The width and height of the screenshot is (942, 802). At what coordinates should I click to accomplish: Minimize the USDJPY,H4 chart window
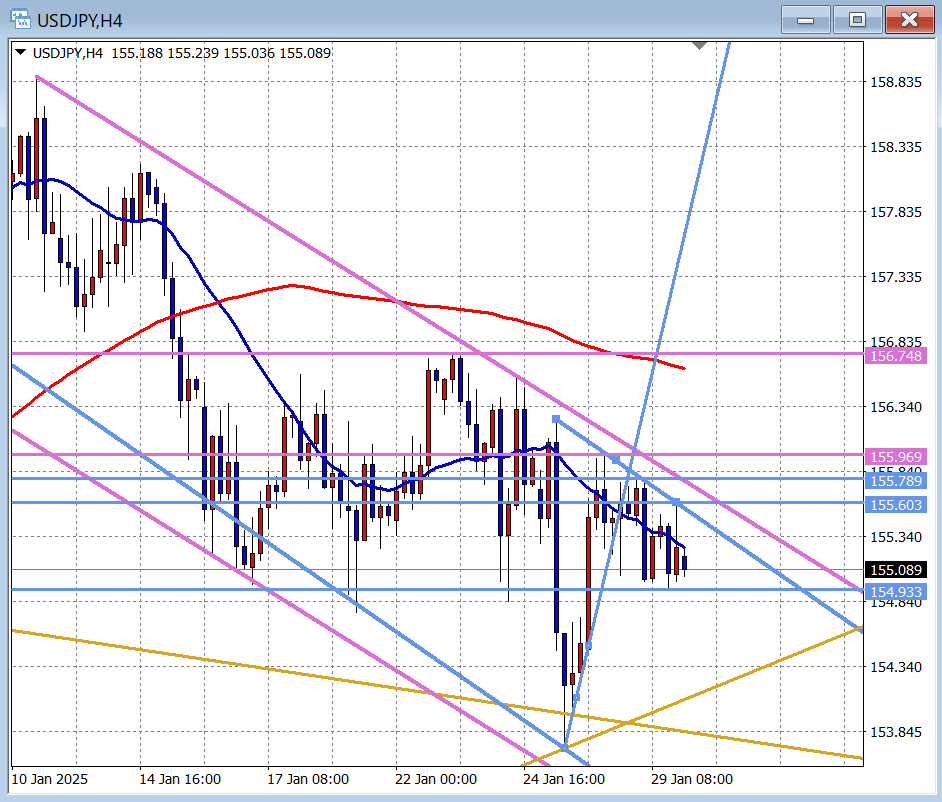point(805,19)
